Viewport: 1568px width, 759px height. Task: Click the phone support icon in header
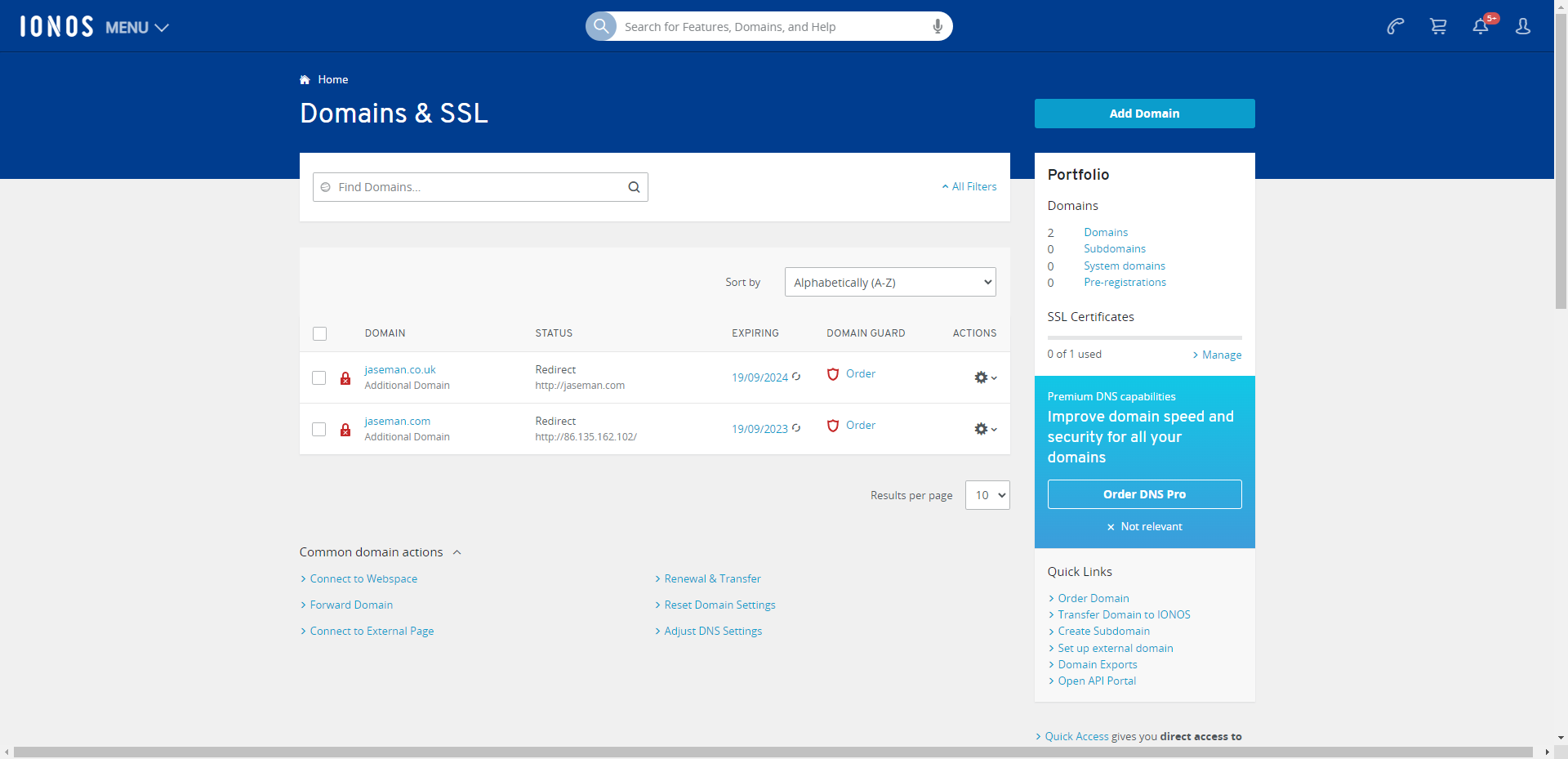click(1395, 27)
